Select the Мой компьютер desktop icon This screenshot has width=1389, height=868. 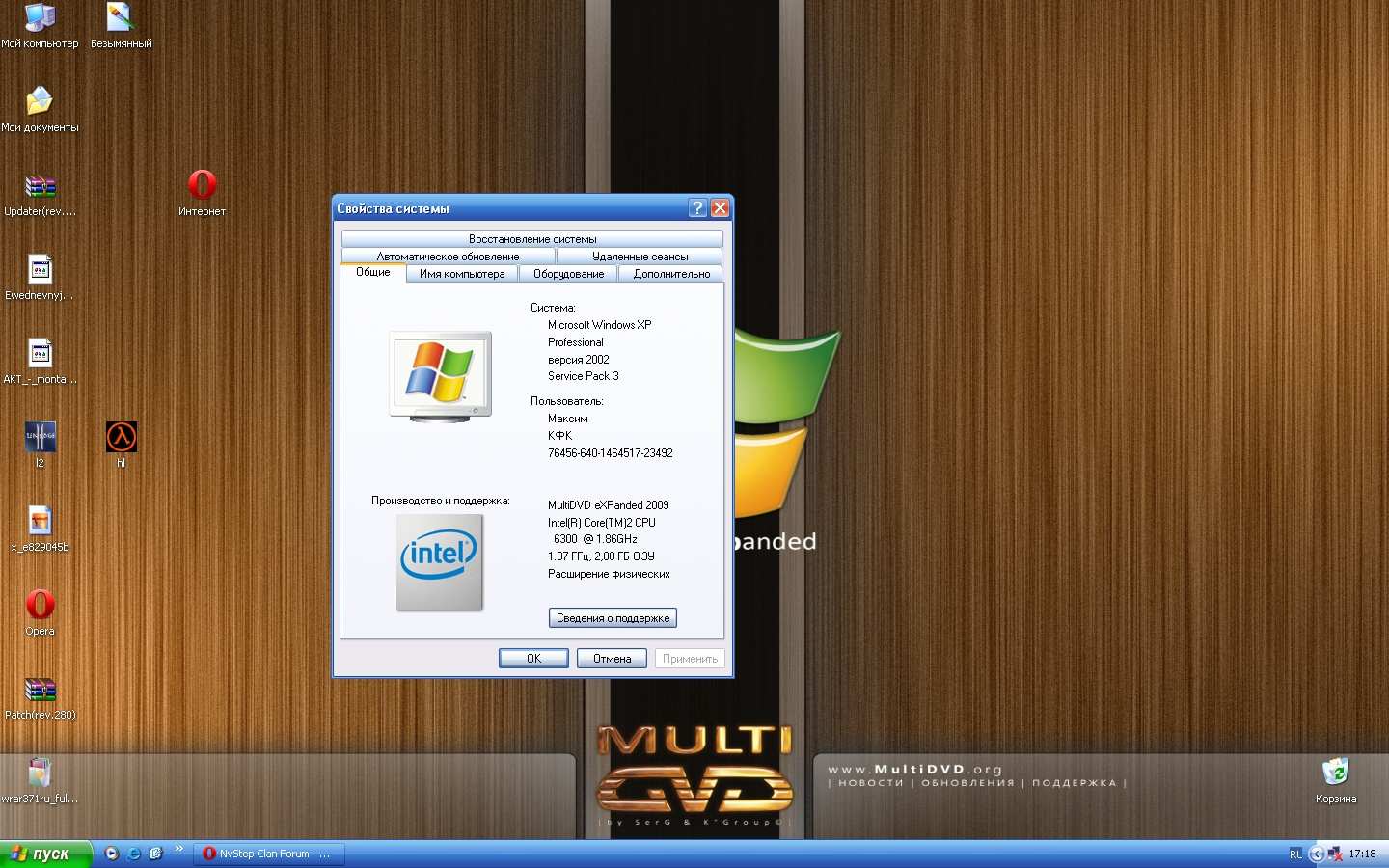coord(40,19)
